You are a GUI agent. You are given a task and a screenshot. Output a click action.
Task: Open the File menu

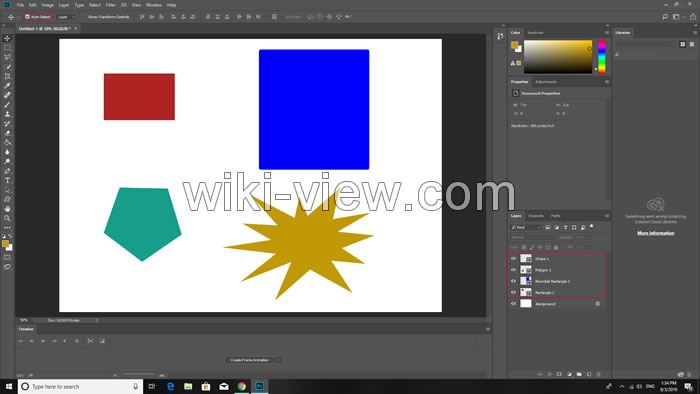click(x=20, y=5)
